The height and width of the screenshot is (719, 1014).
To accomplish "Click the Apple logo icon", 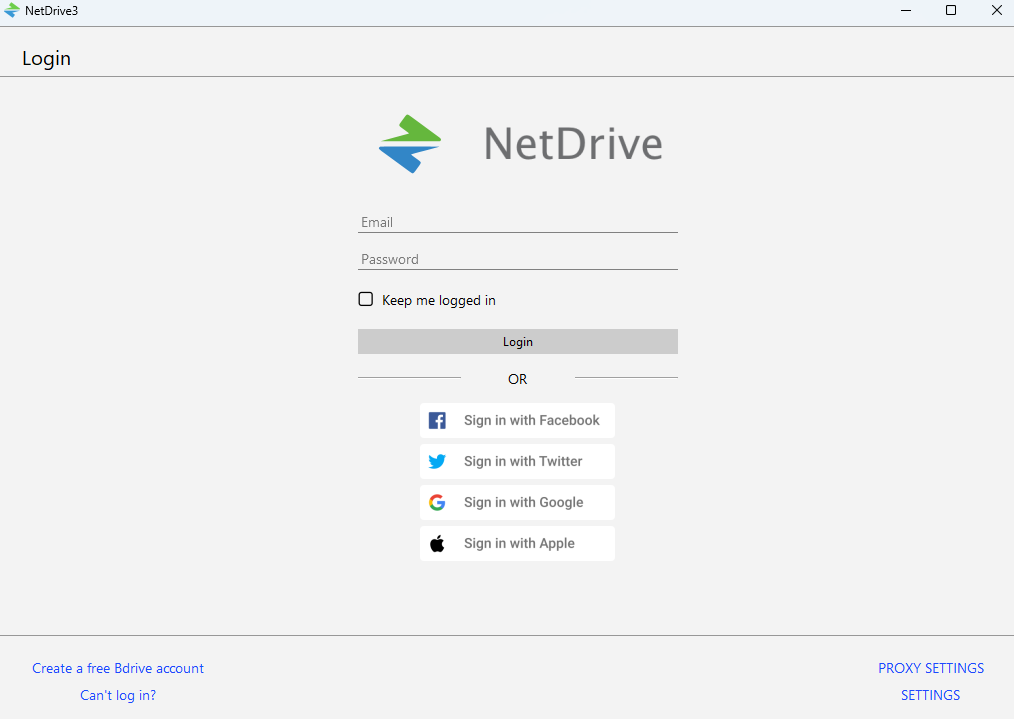I will [437, 544].
